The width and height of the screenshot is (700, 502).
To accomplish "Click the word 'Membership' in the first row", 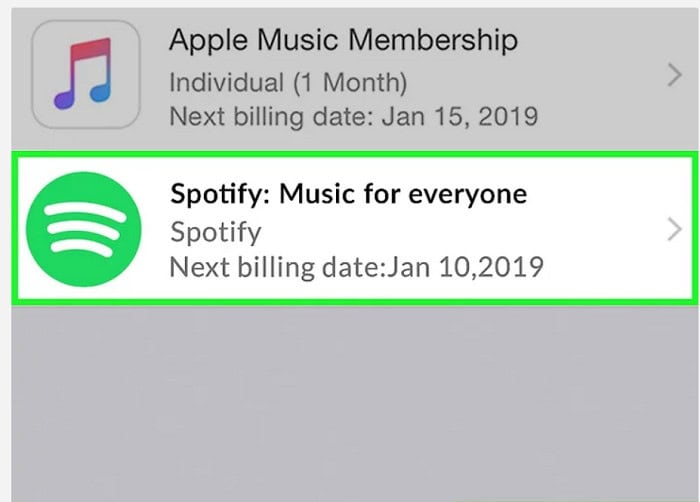I will (x=433, y=41).
